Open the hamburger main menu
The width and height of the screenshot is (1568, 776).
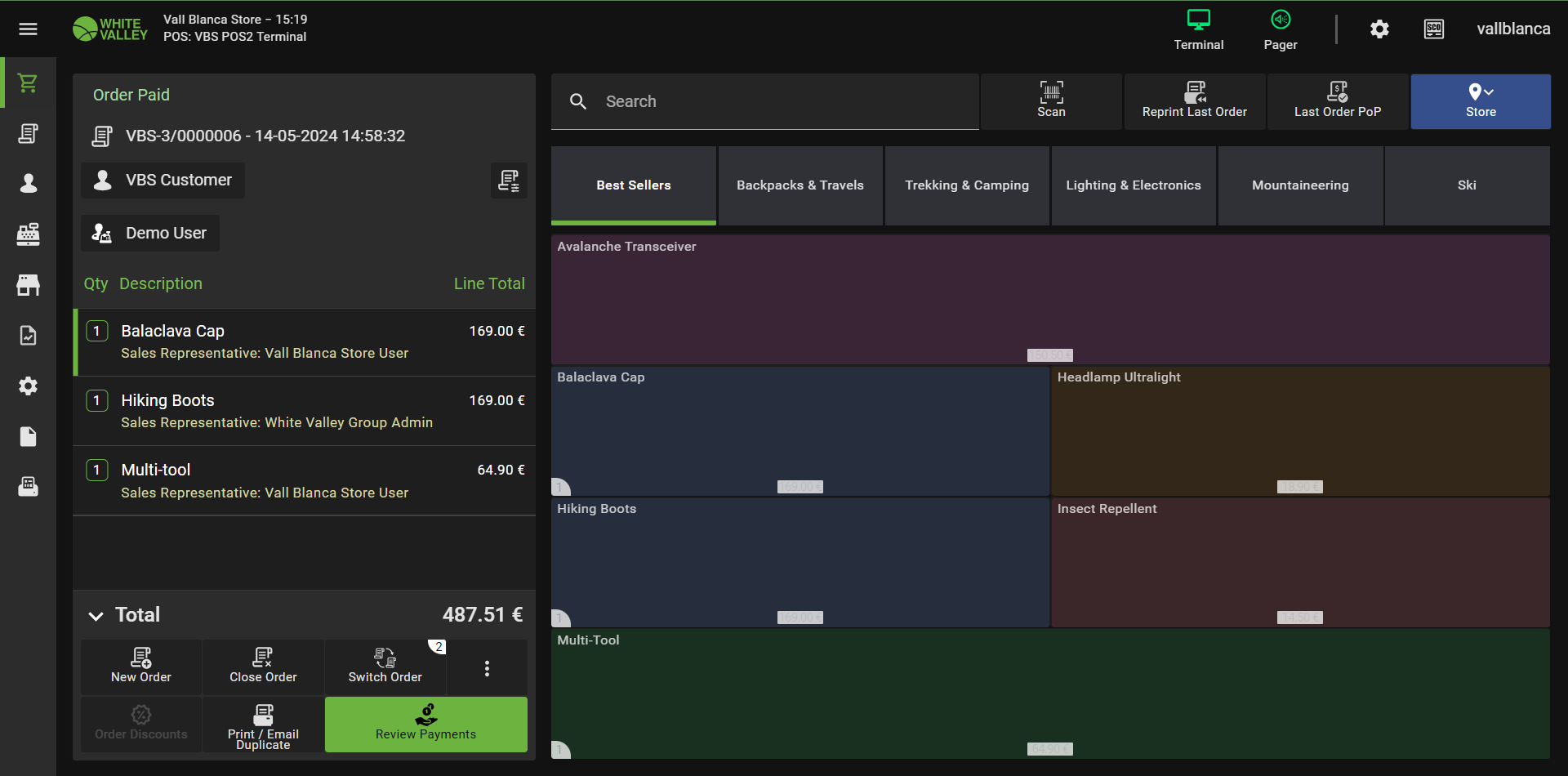pyautogui.click(x=28, y=29)
